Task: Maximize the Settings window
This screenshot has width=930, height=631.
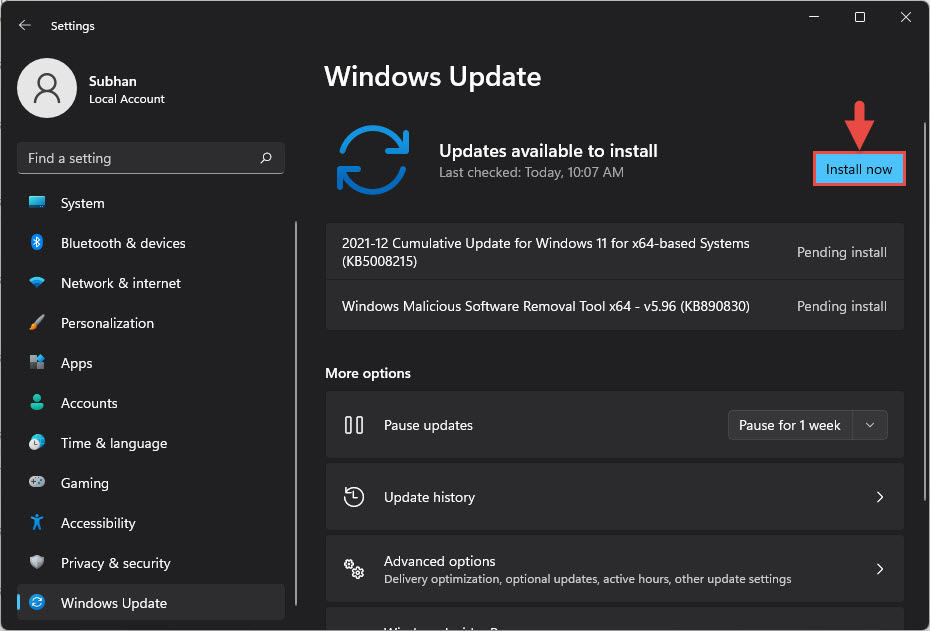Action: pos(859,17)
